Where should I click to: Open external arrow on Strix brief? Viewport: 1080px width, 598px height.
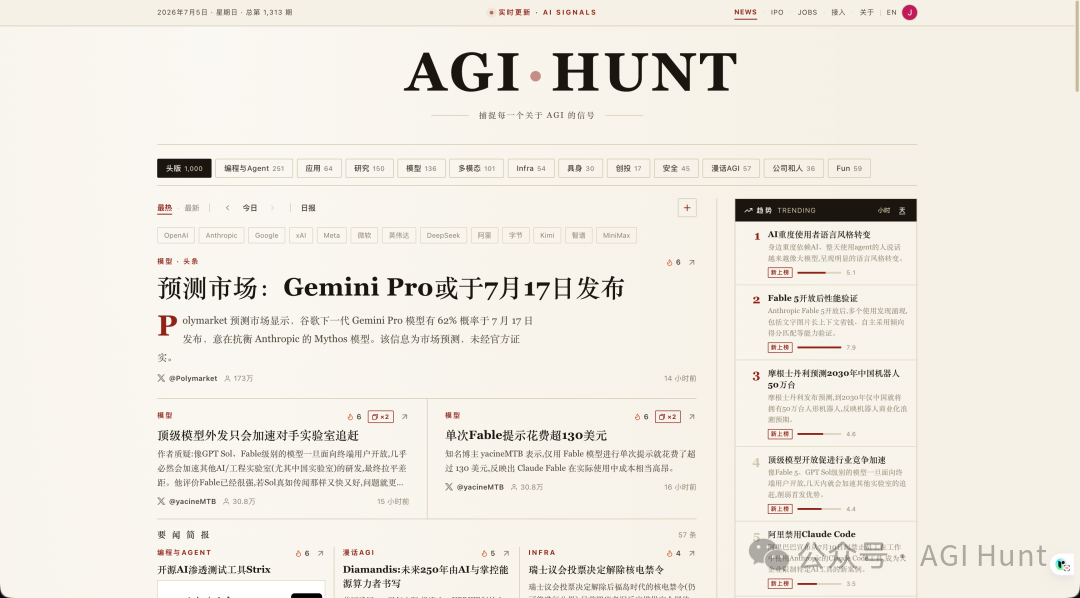(320, 553)
